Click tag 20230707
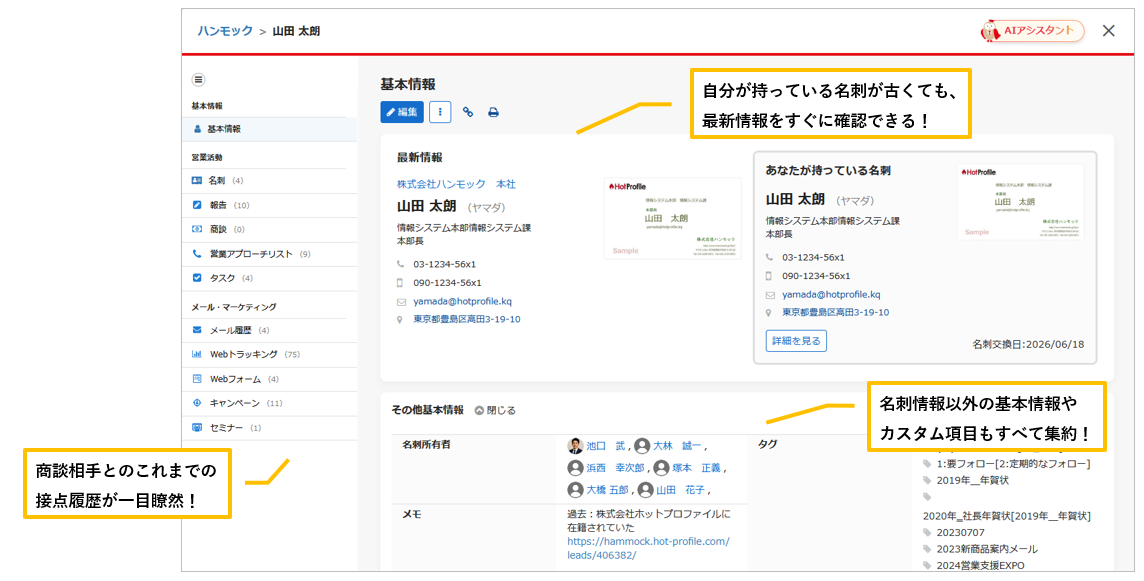The height and width of the screenshot is (581, 1144). point(960,533)
